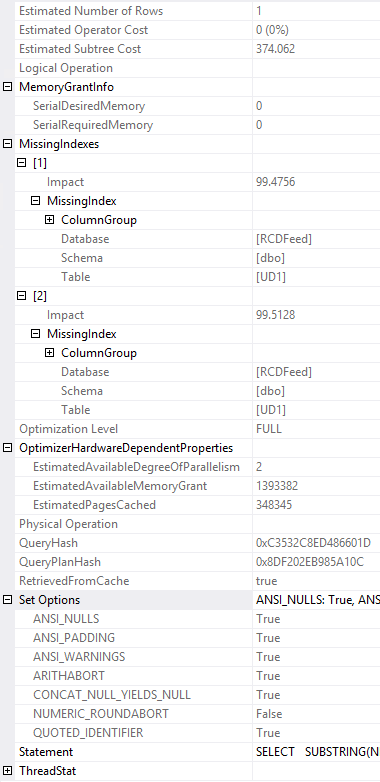Expand ColumnGroup under second MissingIndex
Viewport: 380px width, 782px height.
click(49, 353)
